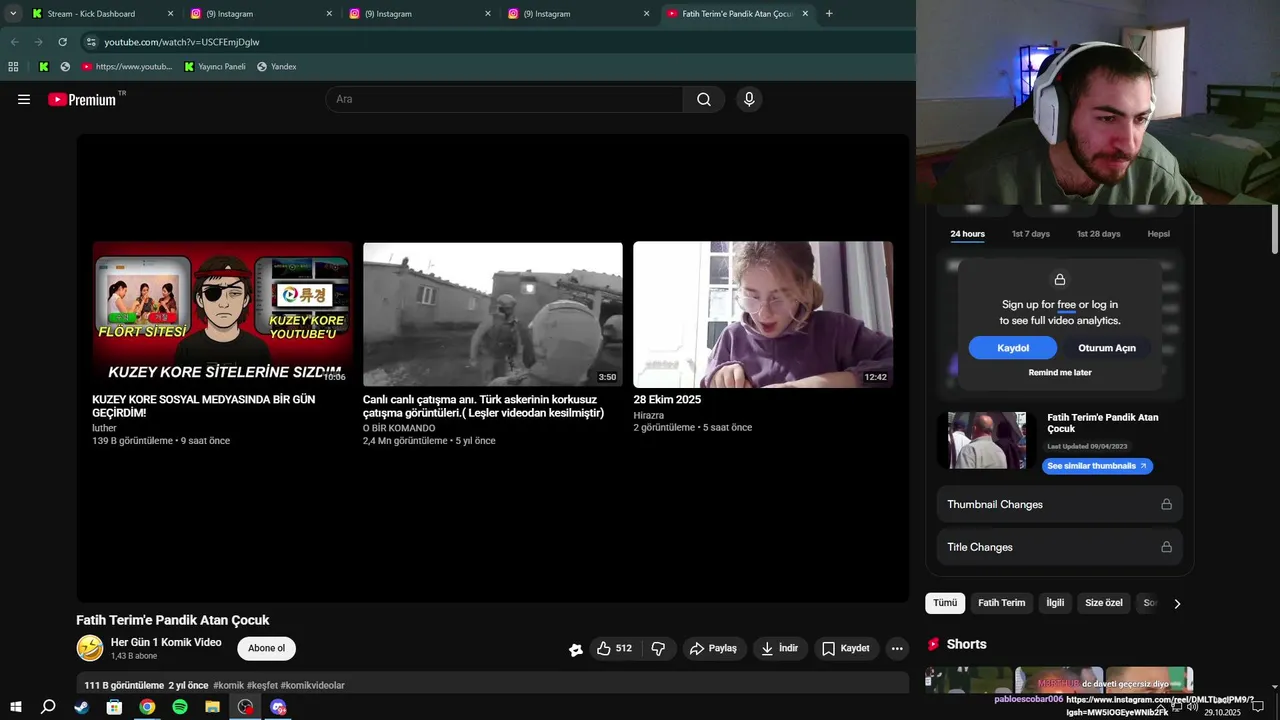Select the Fatih Terim filter chip
The width and height of the screenshot is (1280, 720).
1001,603
